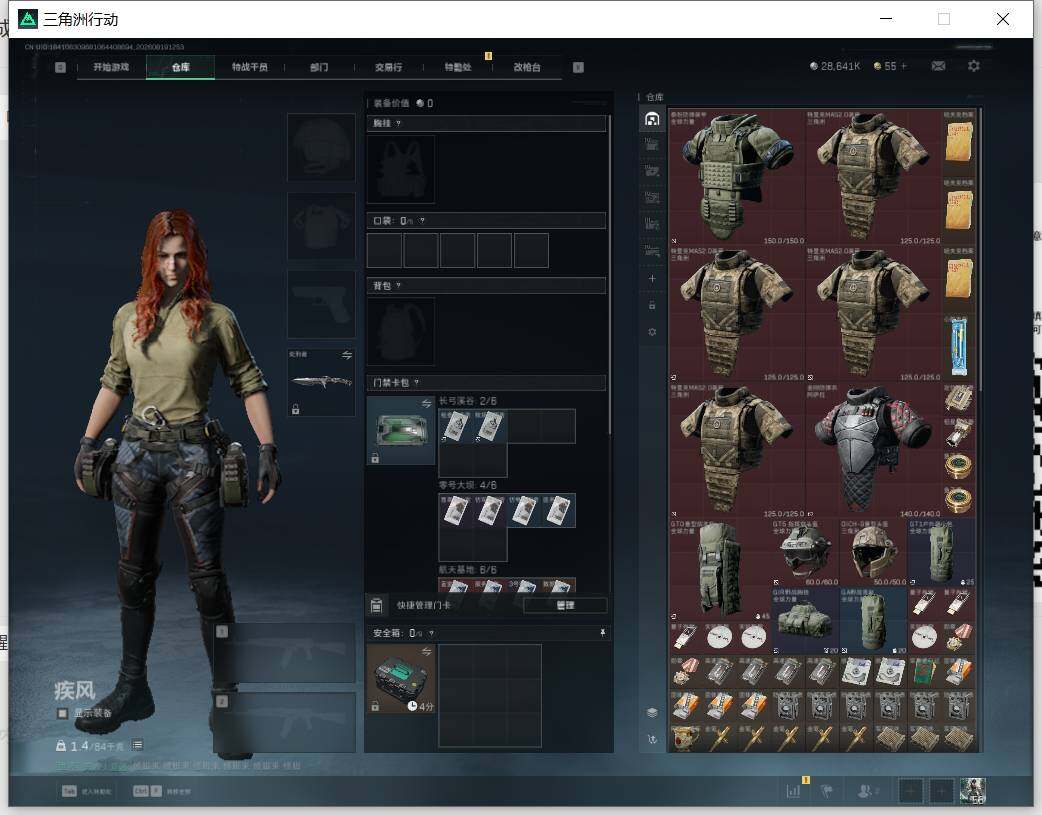Click the 门禁卡包 help question mark
This screenshot has width=1042, height=815.
point(417,383)
